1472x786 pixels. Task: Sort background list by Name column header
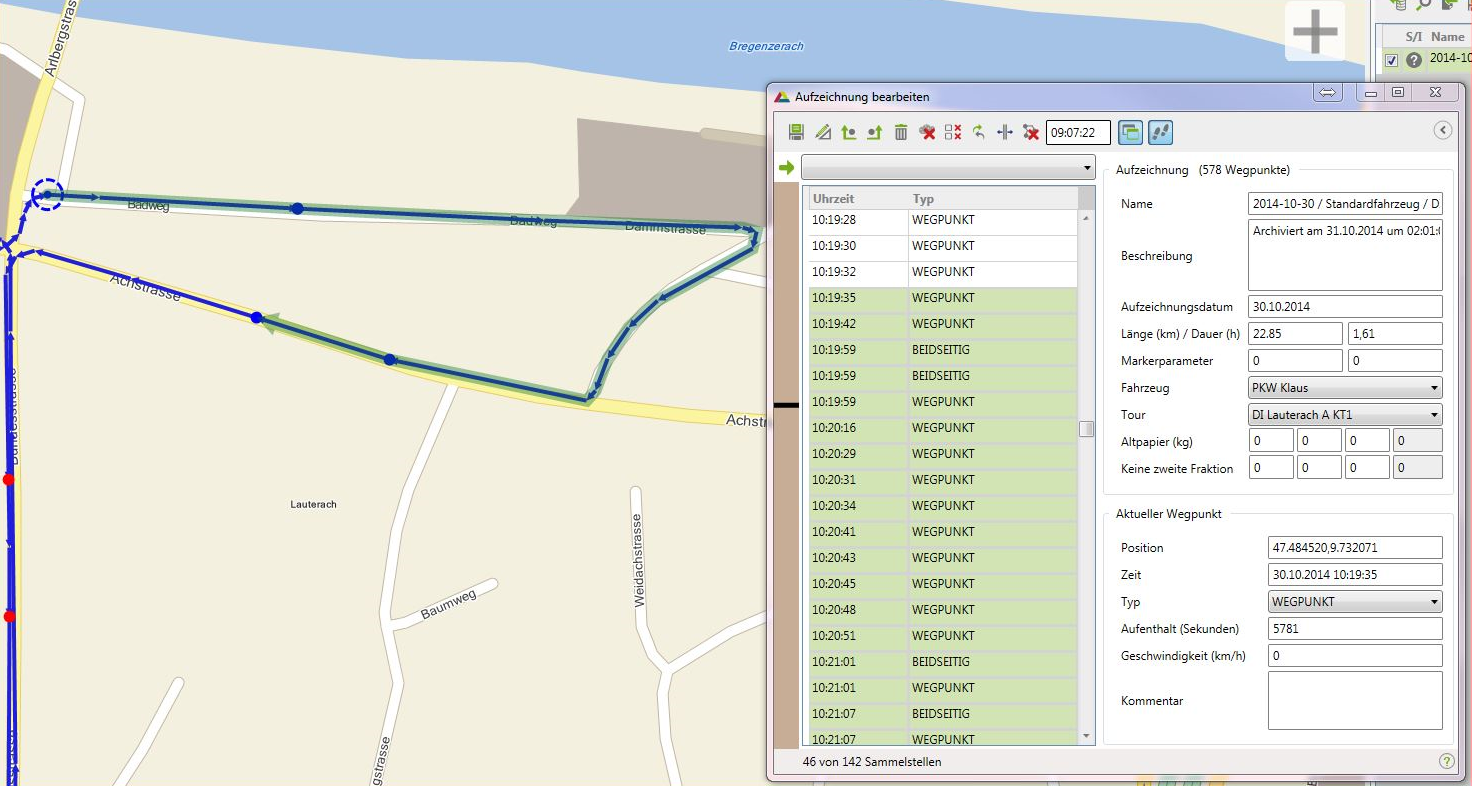(1447, 37)
